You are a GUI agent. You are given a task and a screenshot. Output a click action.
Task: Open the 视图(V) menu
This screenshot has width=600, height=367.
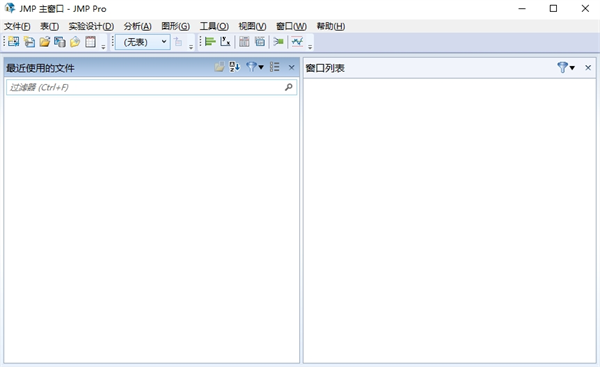point(253,26)
